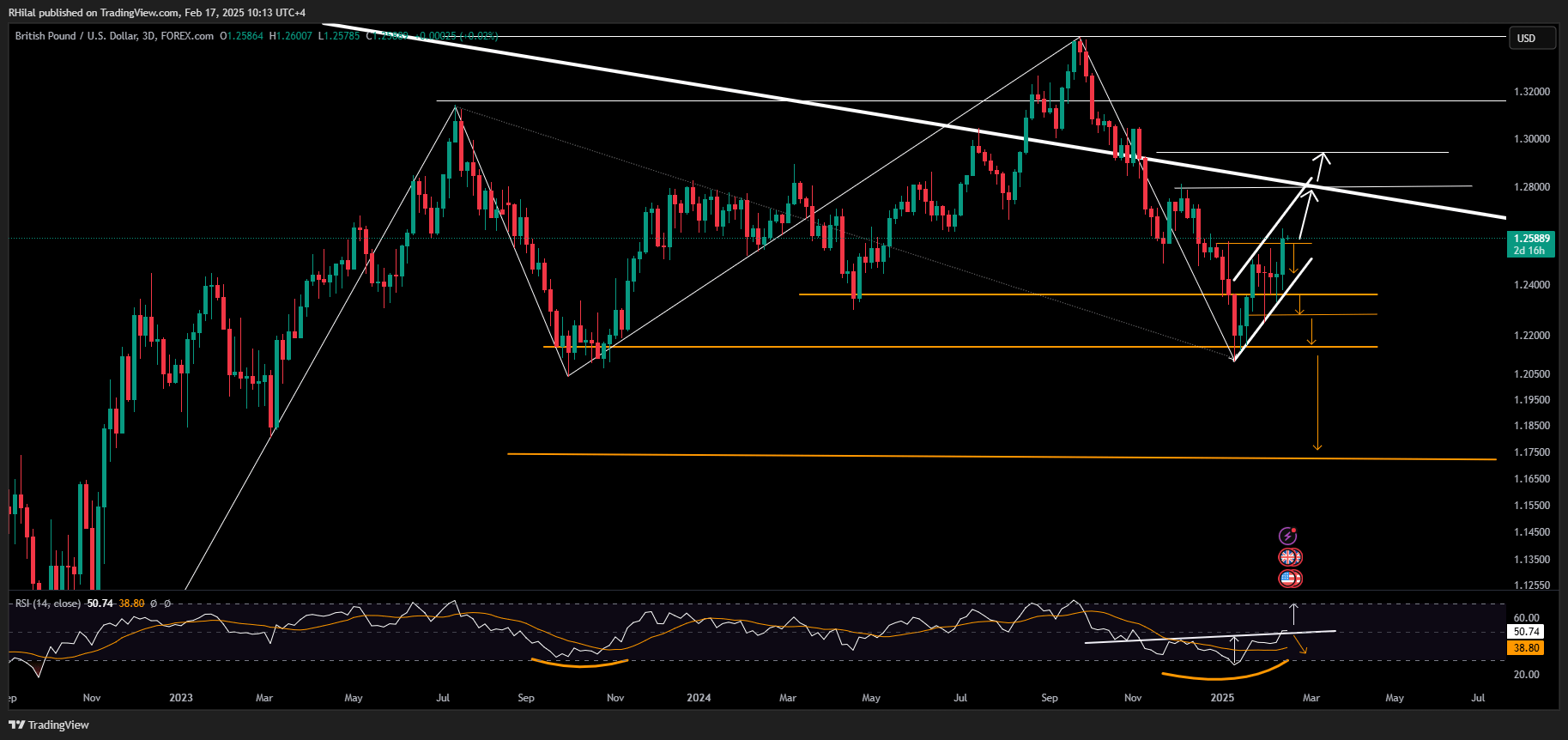
Task: Click the Jul label left of 2024
Action: click(443, 698)
